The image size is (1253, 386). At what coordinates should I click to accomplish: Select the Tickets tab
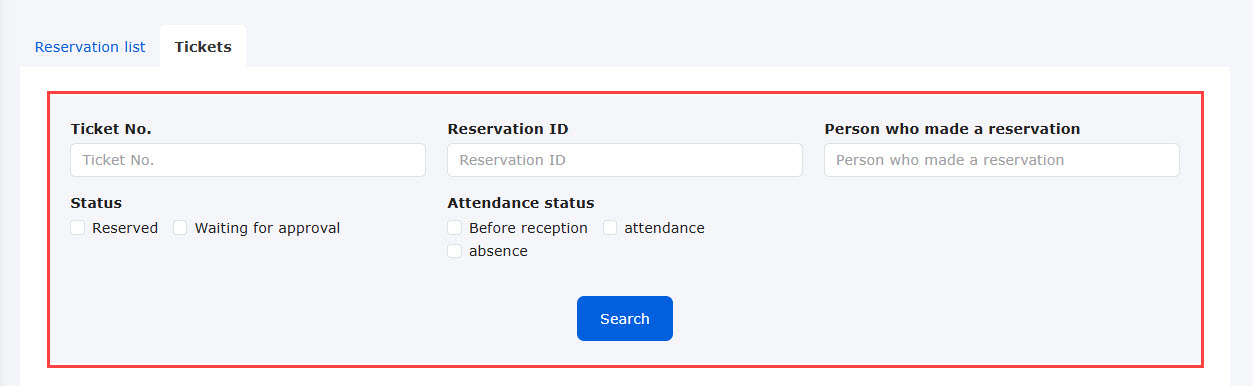click(x=203, y=47)
